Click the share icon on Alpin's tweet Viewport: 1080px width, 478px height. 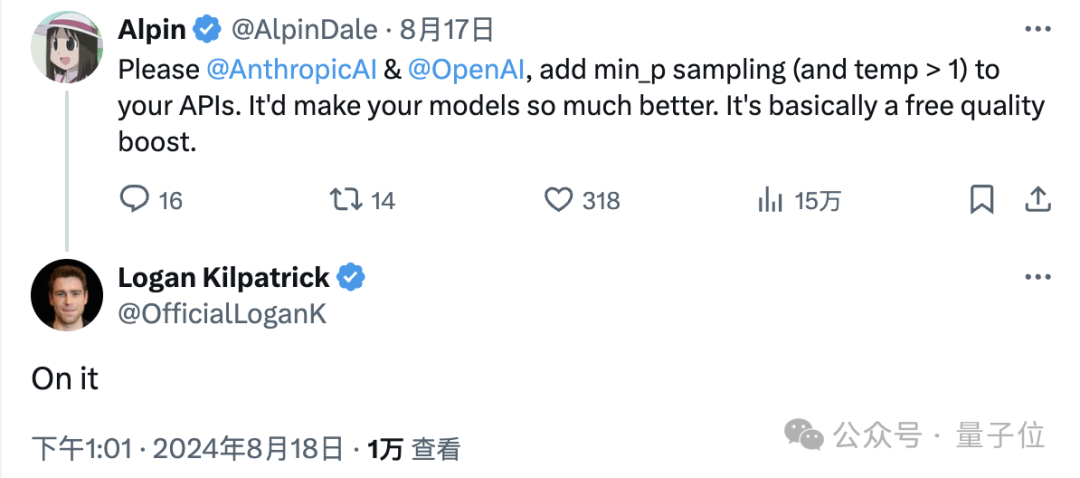point(1037,200)
